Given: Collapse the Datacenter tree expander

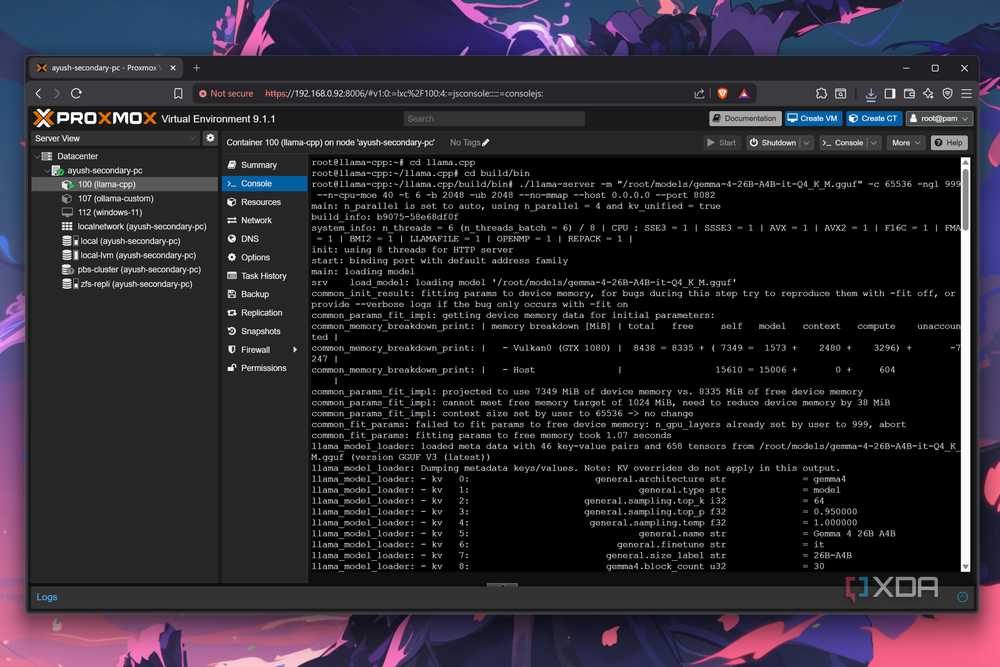Looking at the screenshot, I should pyautogui.click(x=36, y=156).
